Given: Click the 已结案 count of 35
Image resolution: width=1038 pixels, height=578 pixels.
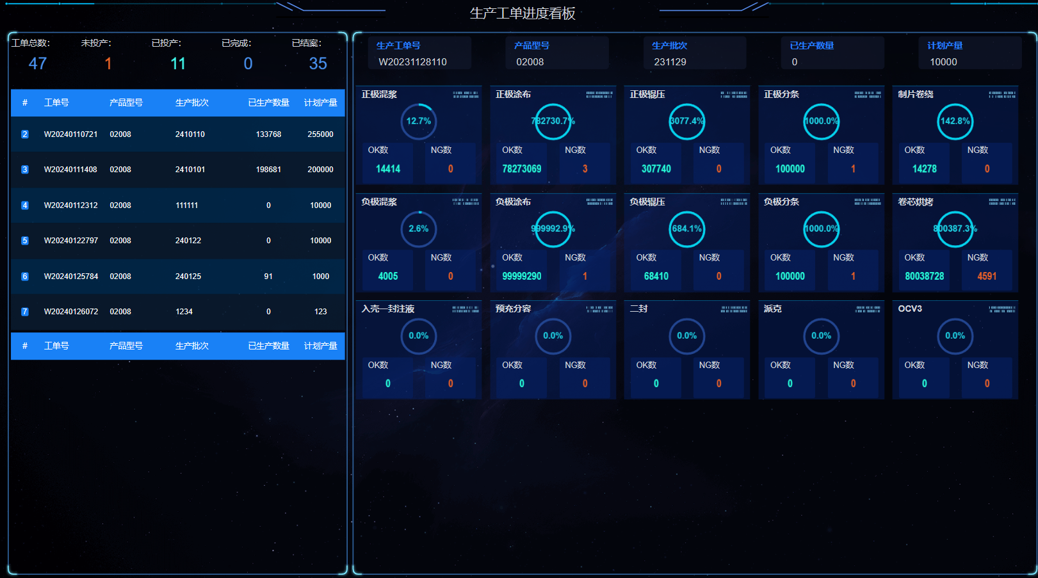Looking at the screenshot, I should 318,64.
